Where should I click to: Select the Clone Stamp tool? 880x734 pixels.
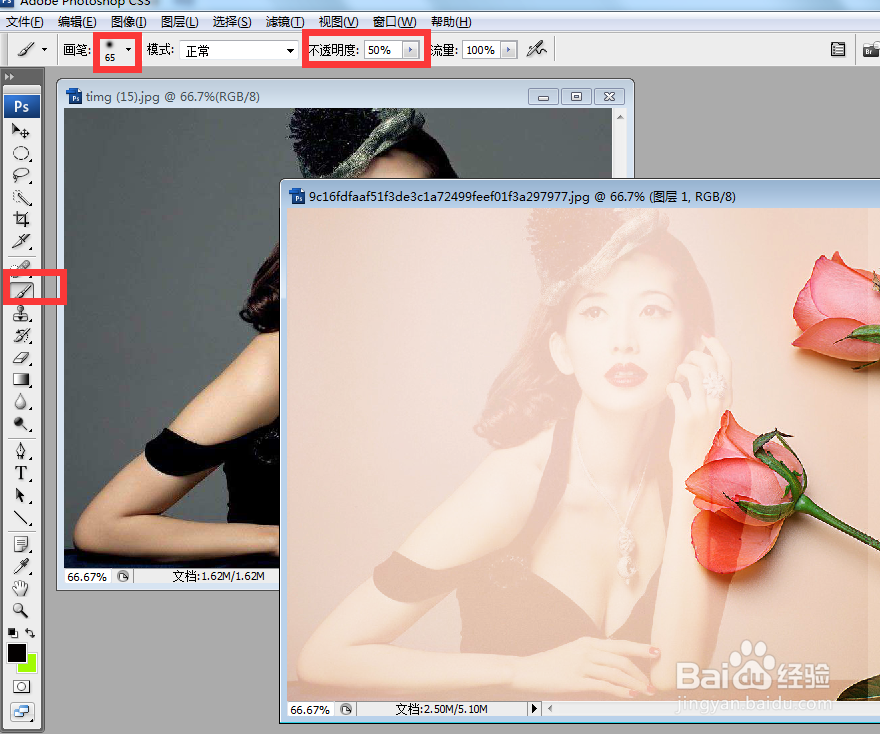coord(21,314)
